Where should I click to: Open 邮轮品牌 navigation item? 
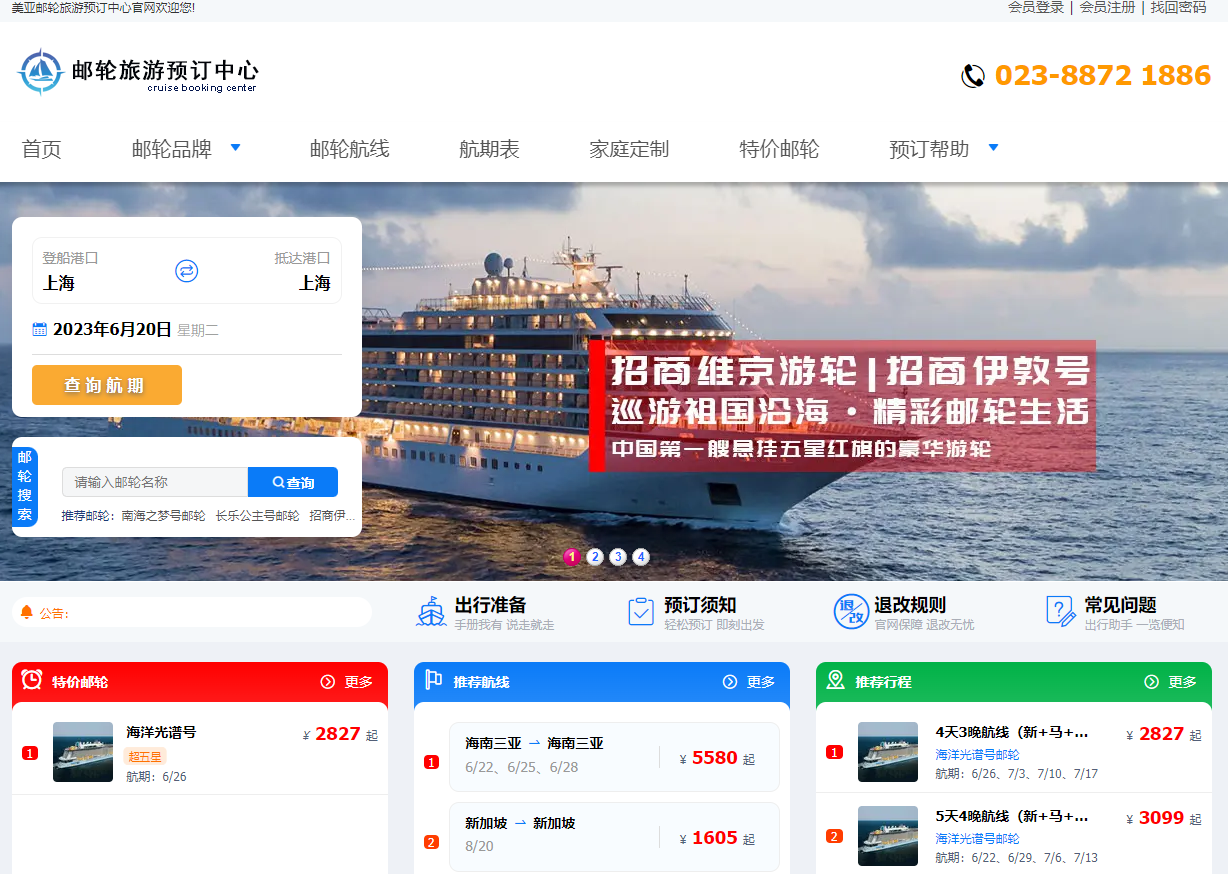pos(172,150)
